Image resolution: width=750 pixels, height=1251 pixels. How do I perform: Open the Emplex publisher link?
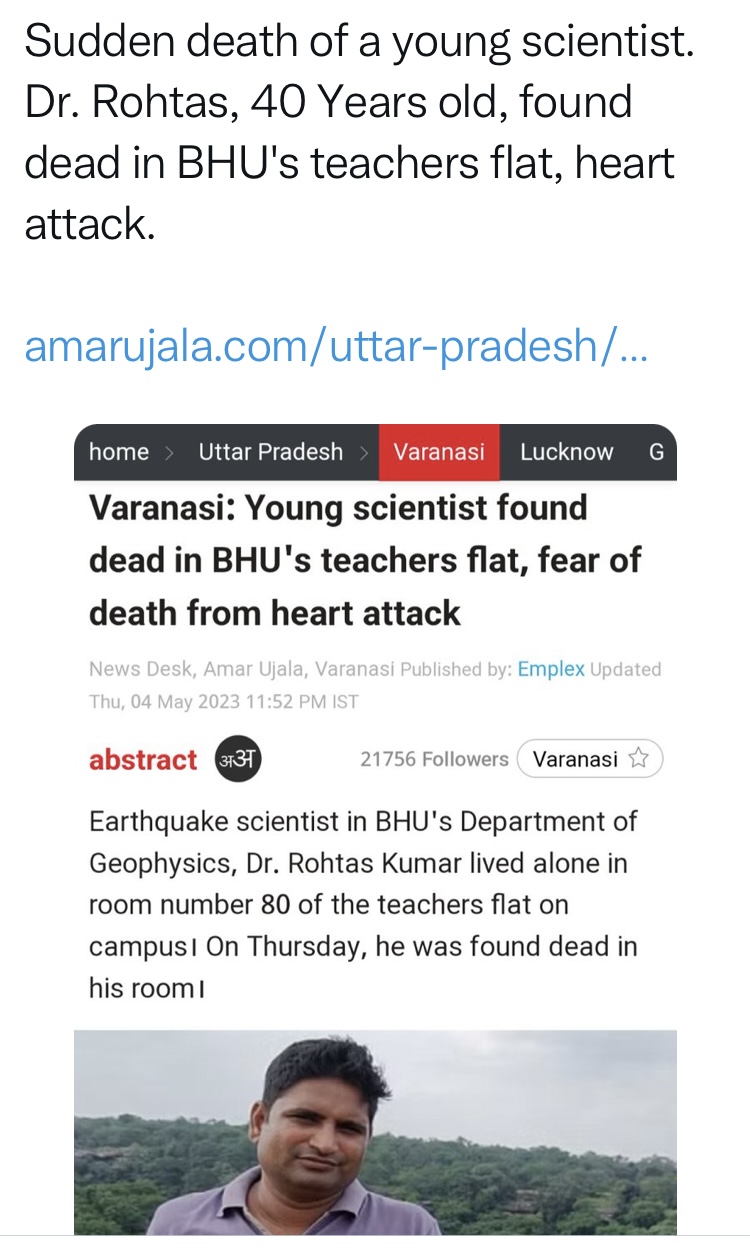click(x=550, y=669)
